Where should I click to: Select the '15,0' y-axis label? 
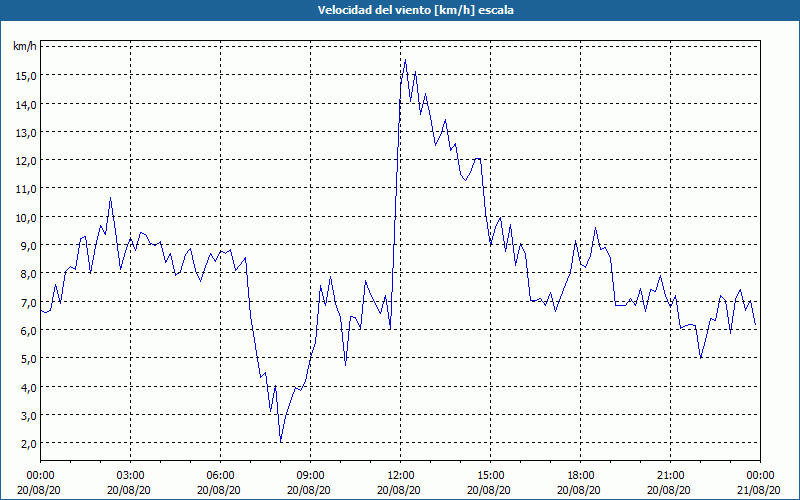tap(27, 76)
